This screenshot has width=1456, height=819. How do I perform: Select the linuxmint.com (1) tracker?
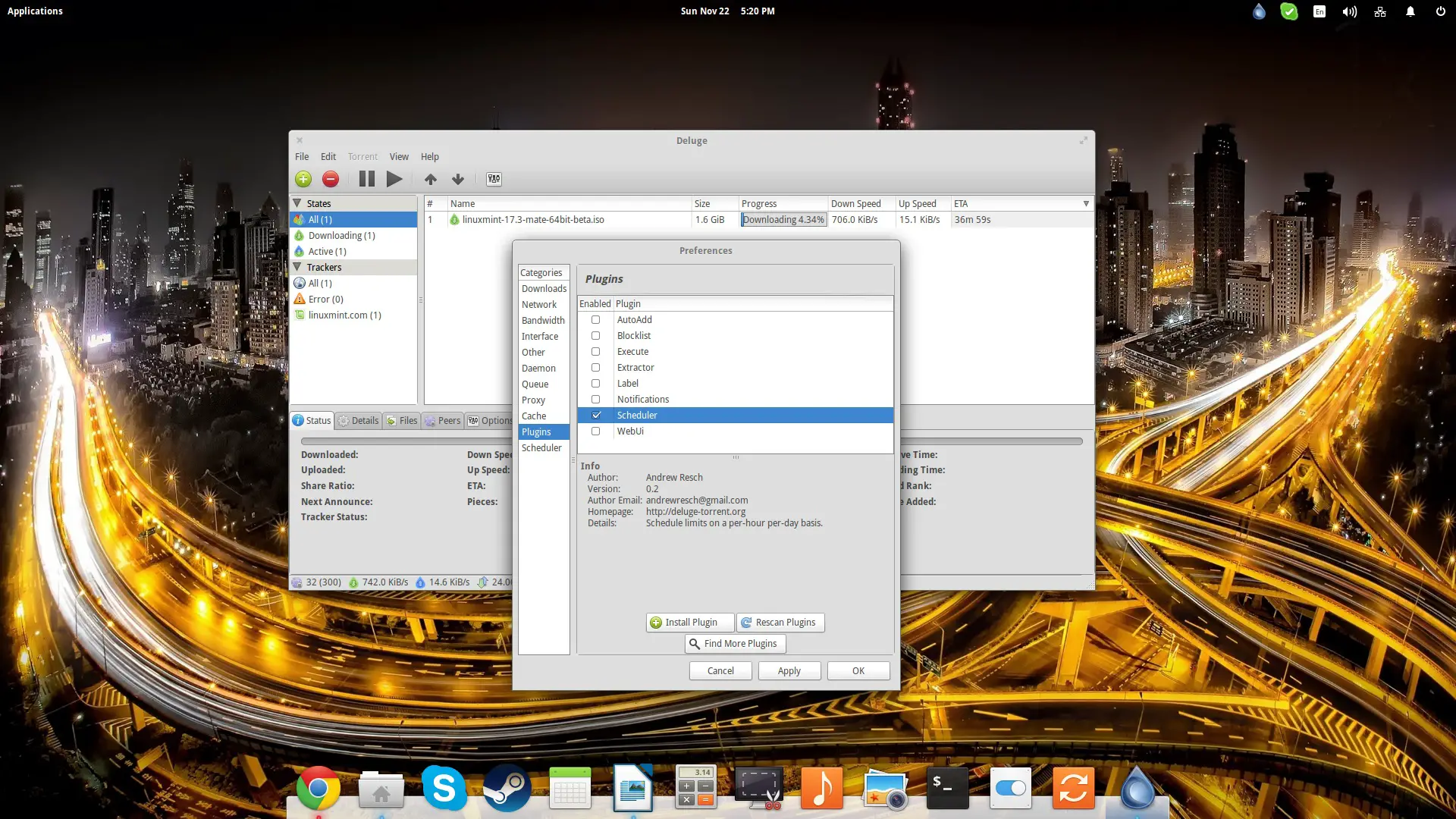click(353, 315)
